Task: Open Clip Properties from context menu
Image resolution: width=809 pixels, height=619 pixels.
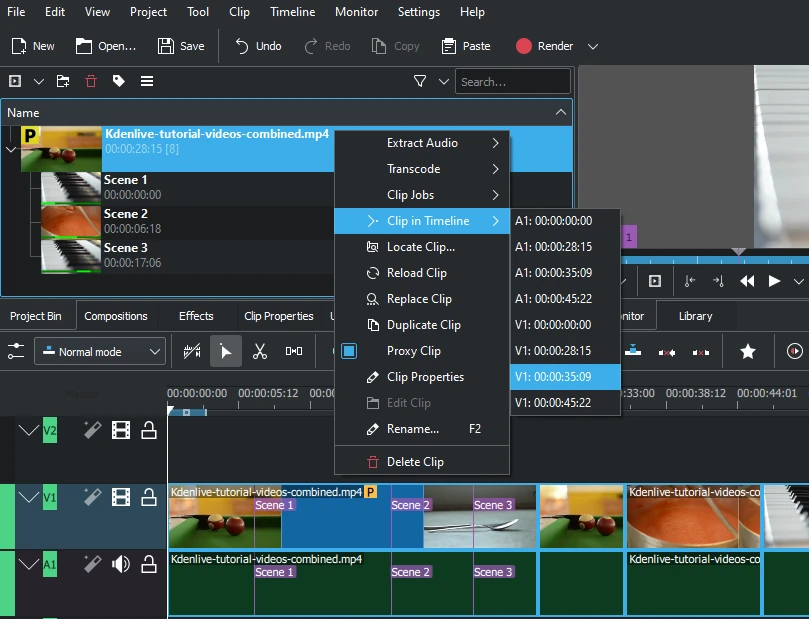Action: point(422,377)
